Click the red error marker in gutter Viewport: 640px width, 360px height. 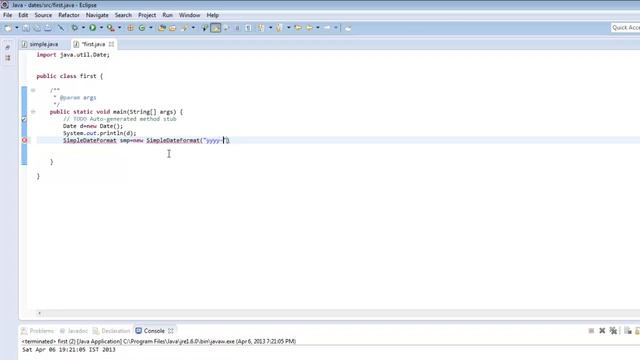[x=24, y=140]
